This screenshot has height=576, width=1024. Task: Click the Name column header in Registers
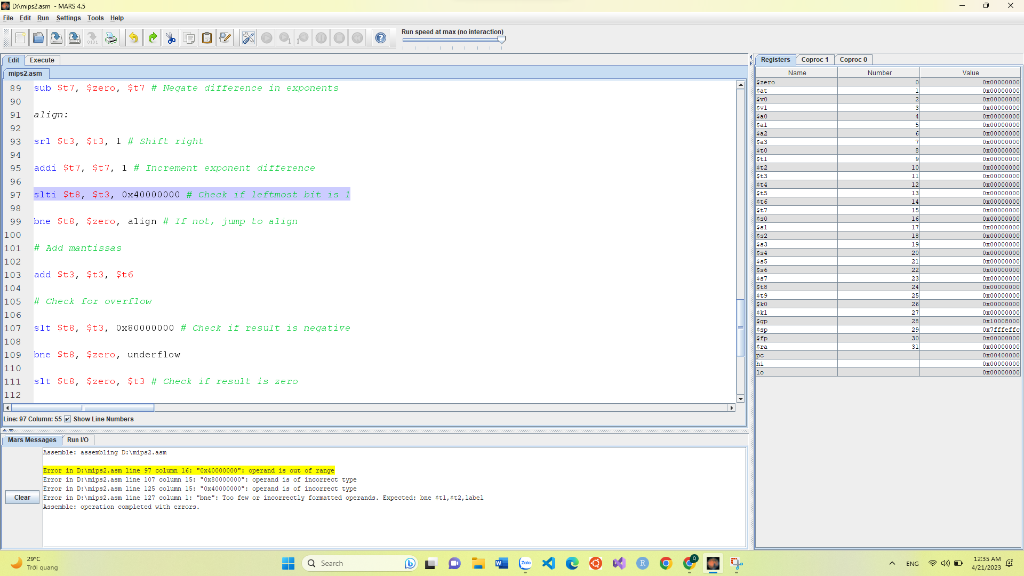(797, 72)
